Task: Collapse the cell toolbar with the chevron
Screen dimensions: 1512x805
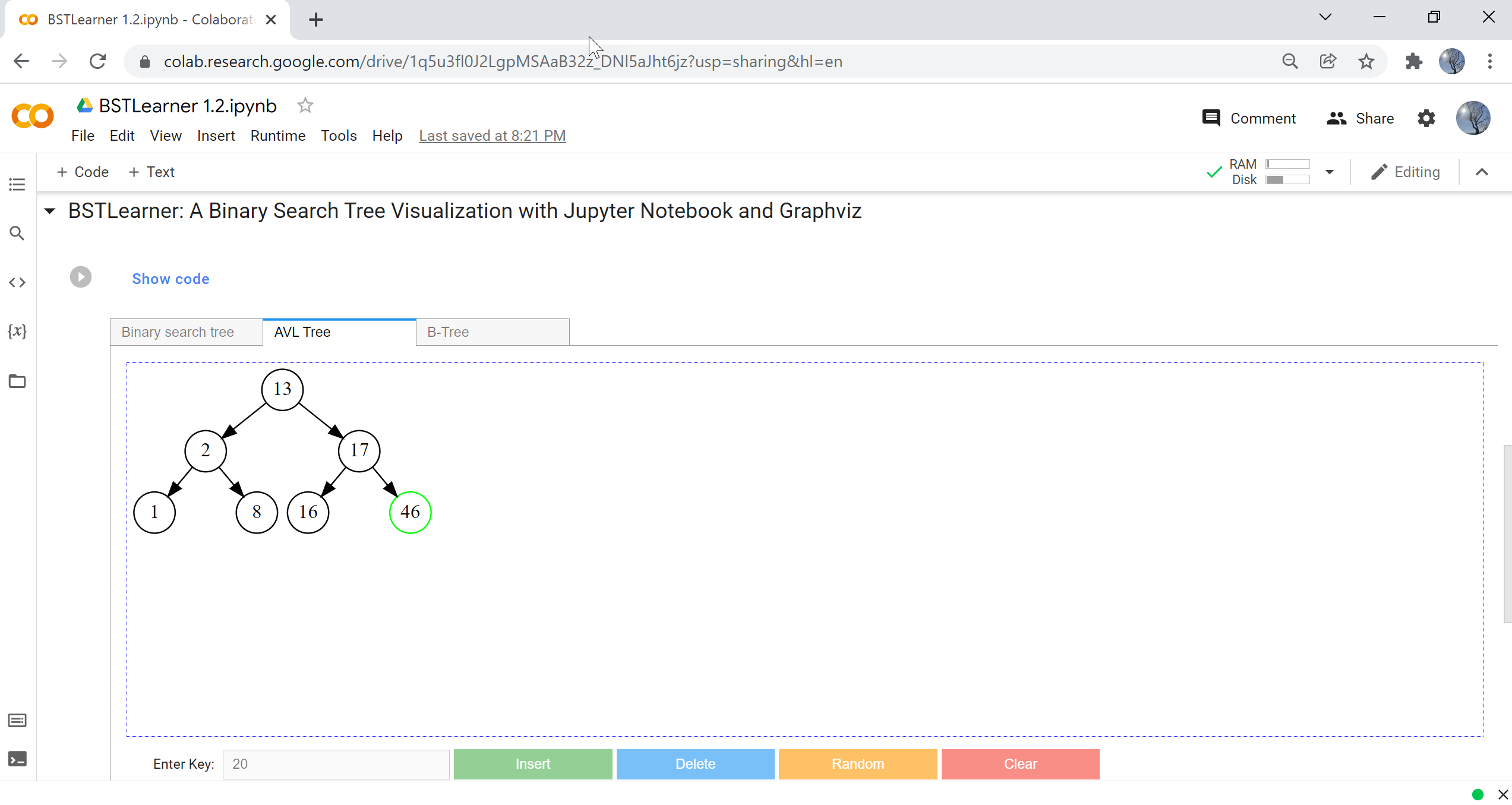Action: click(x=1482, y=172)
